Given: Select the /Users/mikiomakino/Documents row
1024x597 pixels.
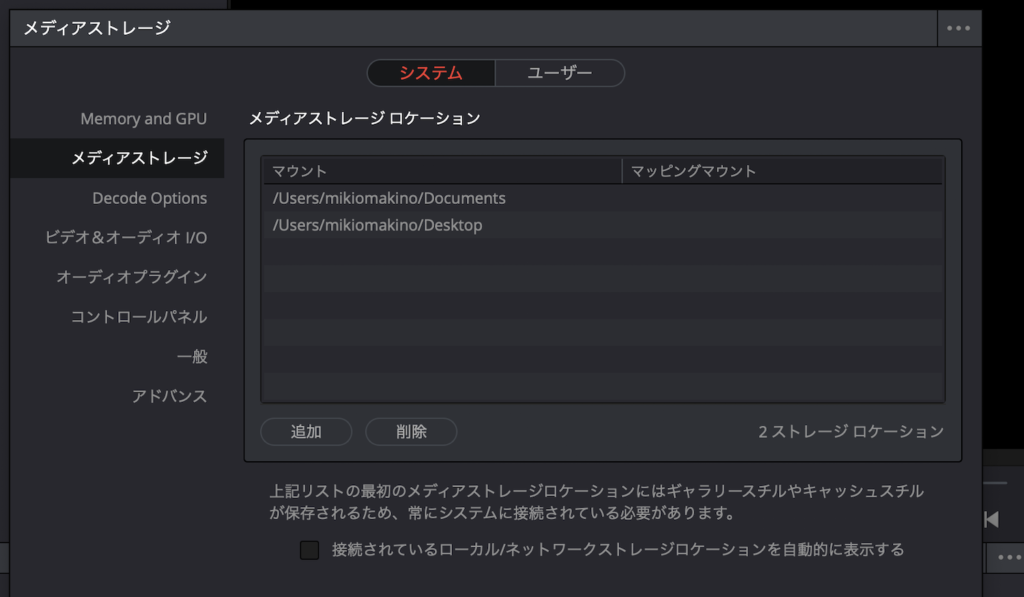Looking at the screenshot, I should [x=603, y=198].
